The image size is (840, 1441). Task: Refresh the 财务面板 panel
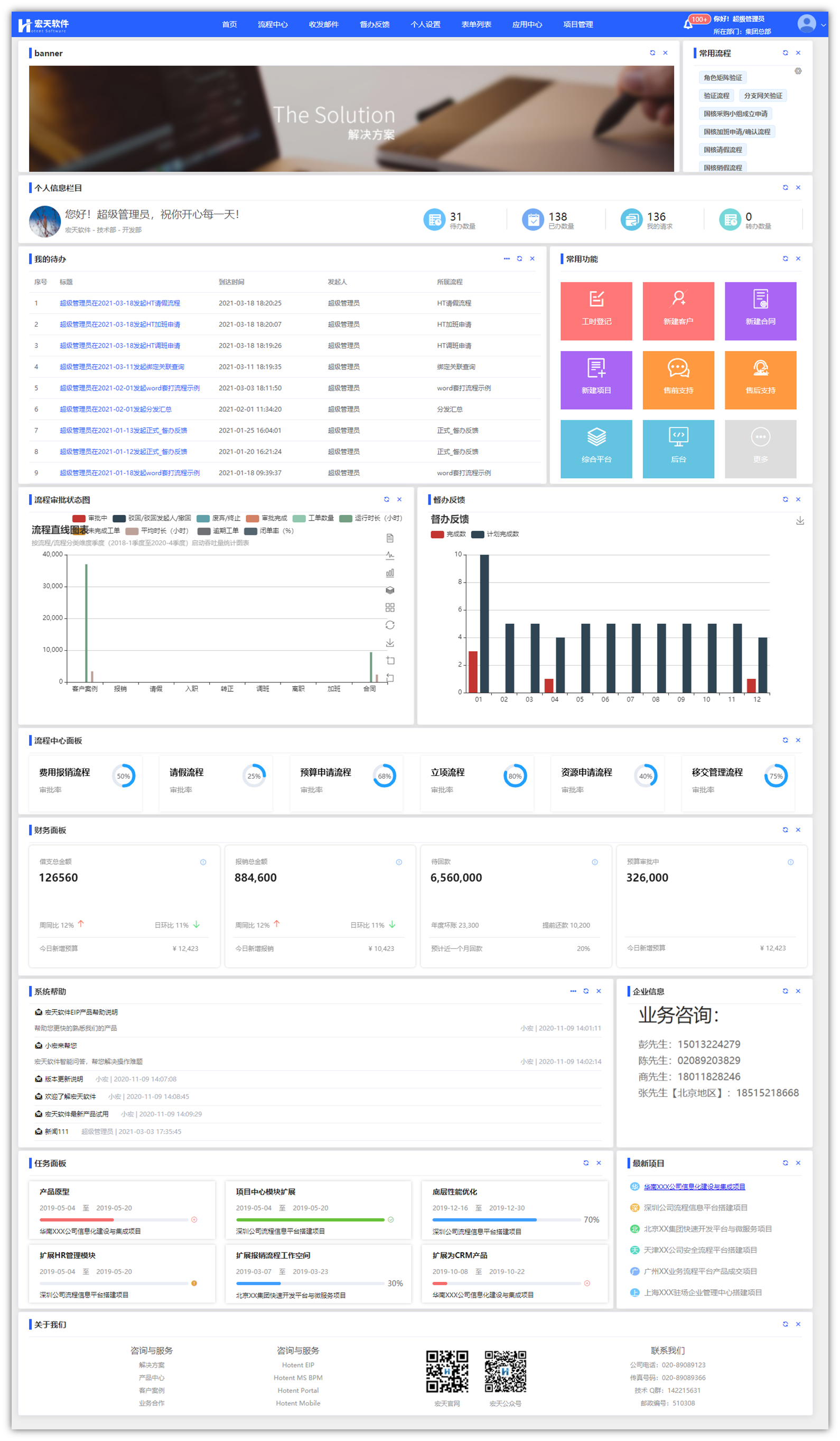pos(785,830)
